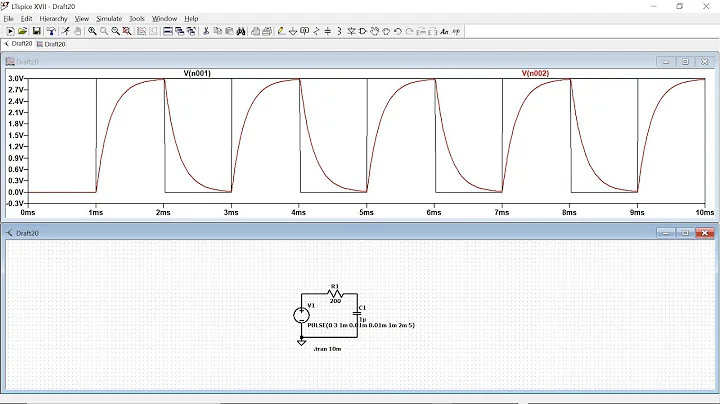Halt the simulation with the hand icon

[x=78, y=31]
